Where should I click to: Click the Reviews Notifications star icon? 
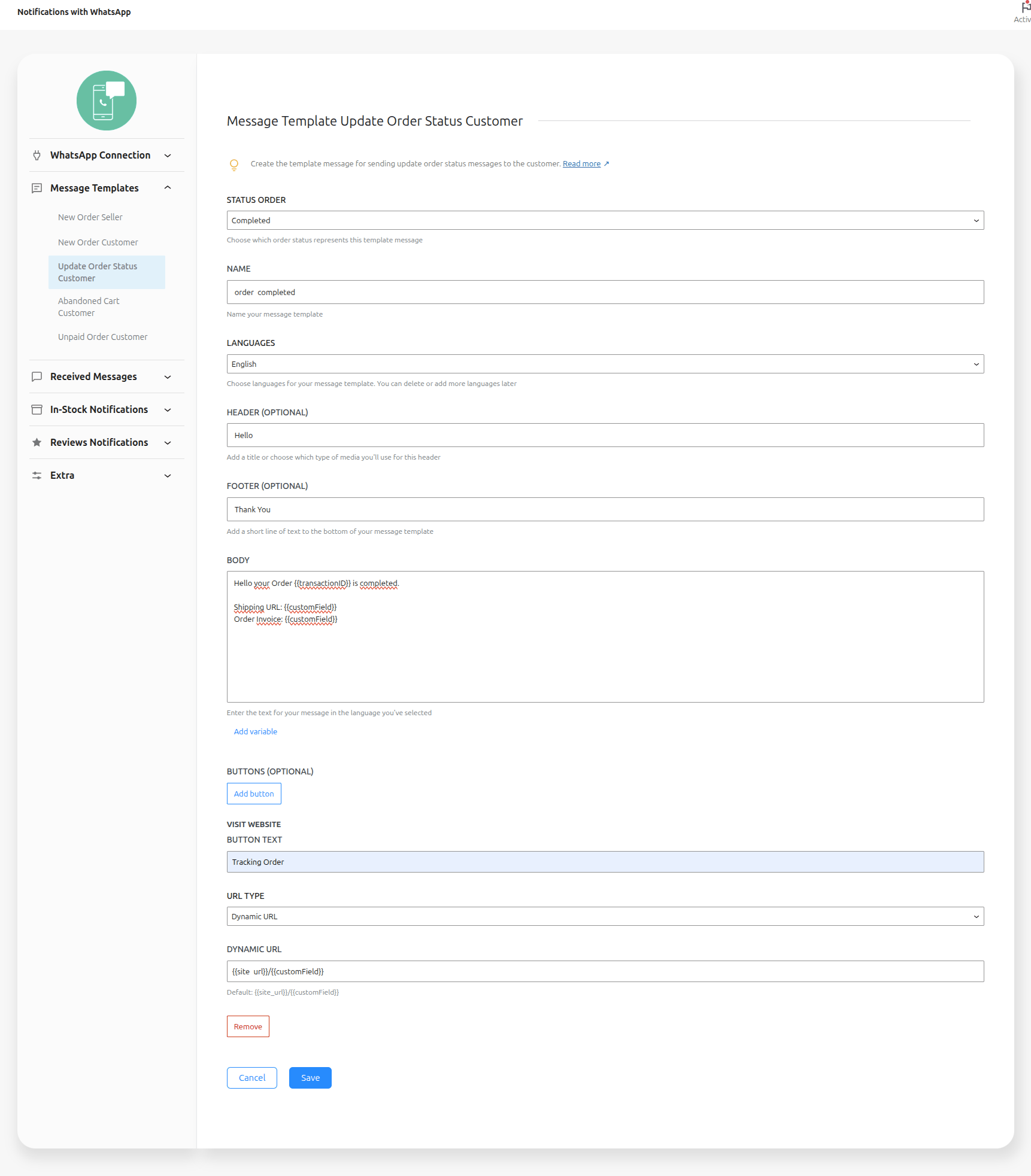pos(37,442)
